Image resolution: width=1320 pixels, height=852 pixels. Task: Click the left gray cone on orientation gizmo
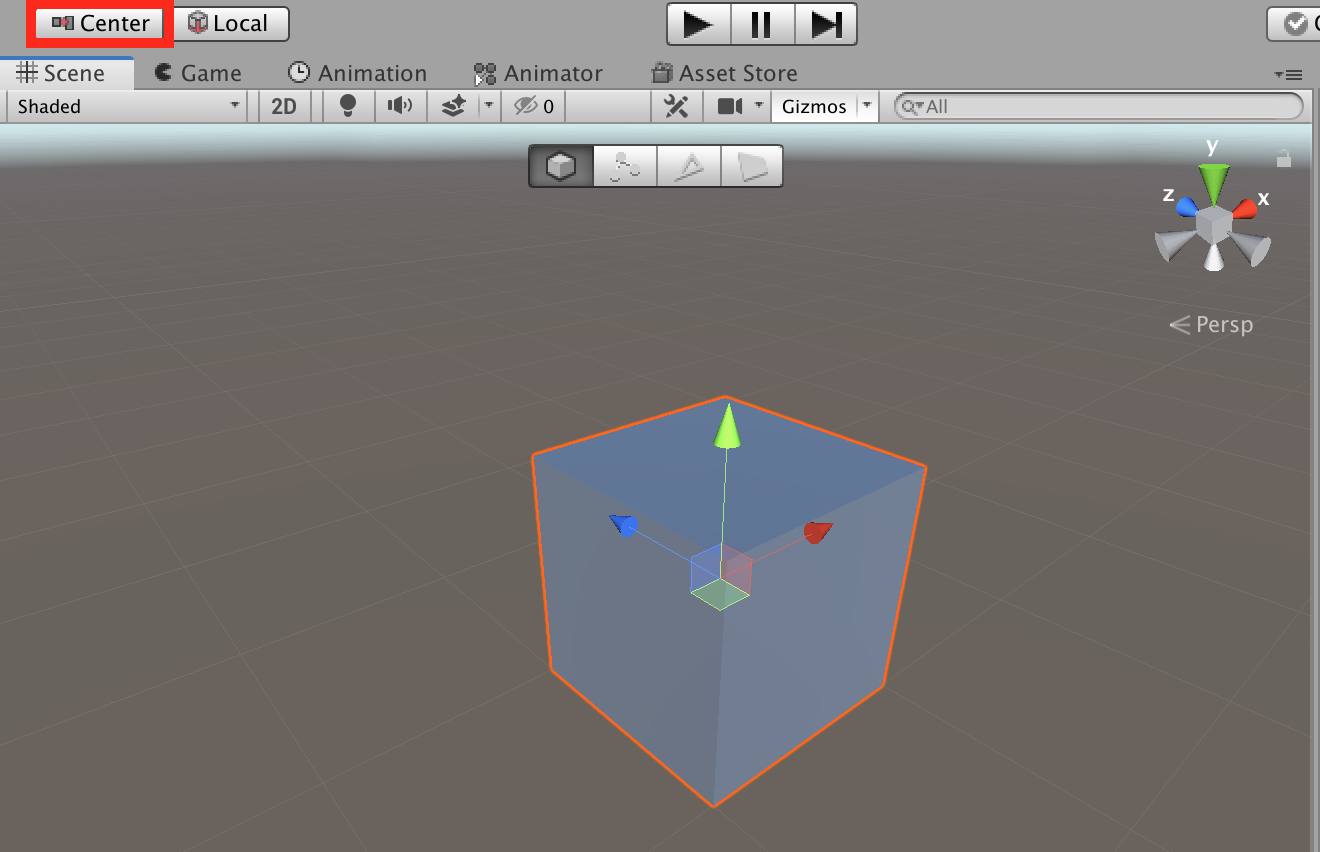(x=1172, y=245)
